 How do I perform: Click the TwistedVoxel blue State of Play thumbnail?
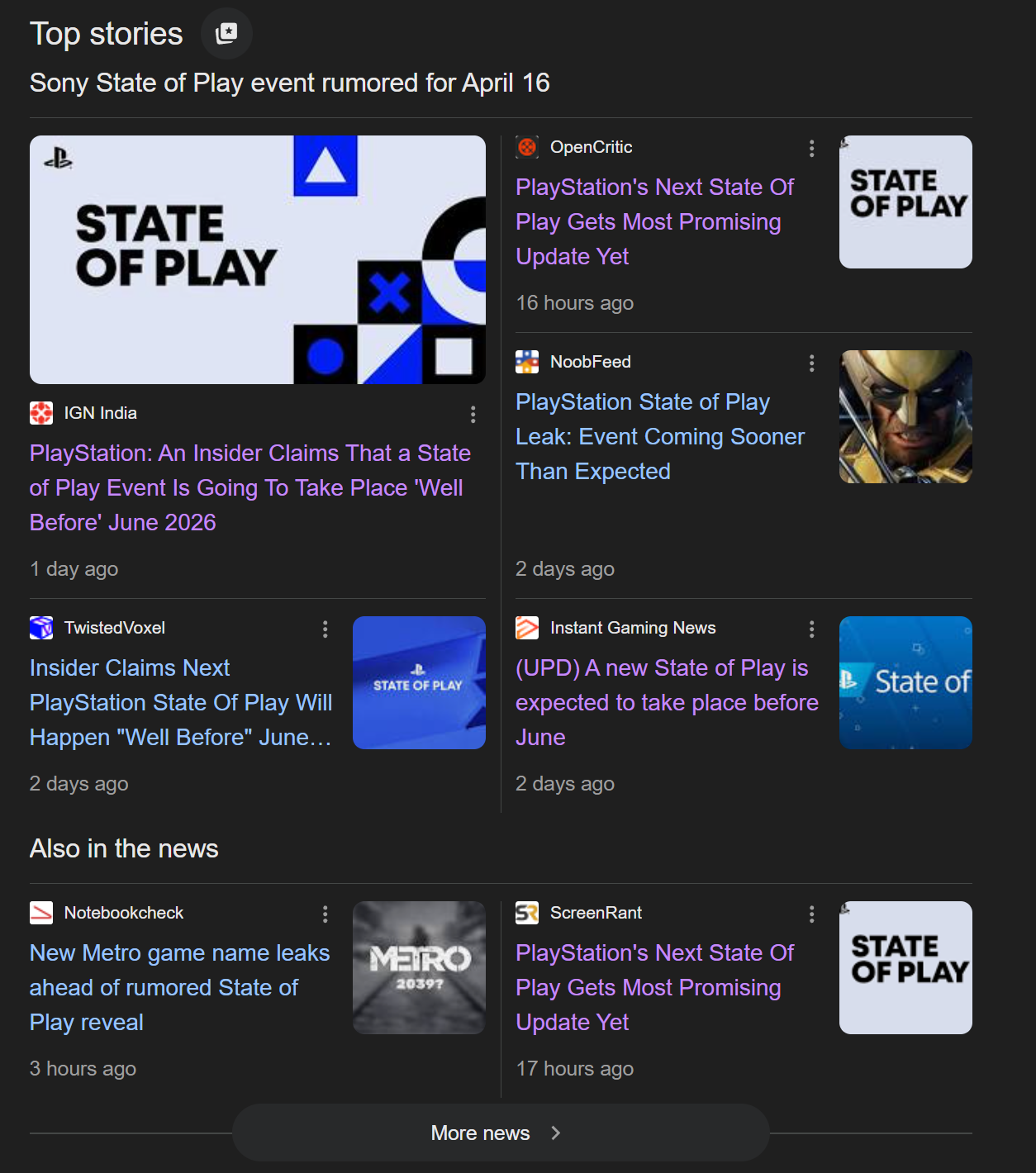tap(419, 682)
